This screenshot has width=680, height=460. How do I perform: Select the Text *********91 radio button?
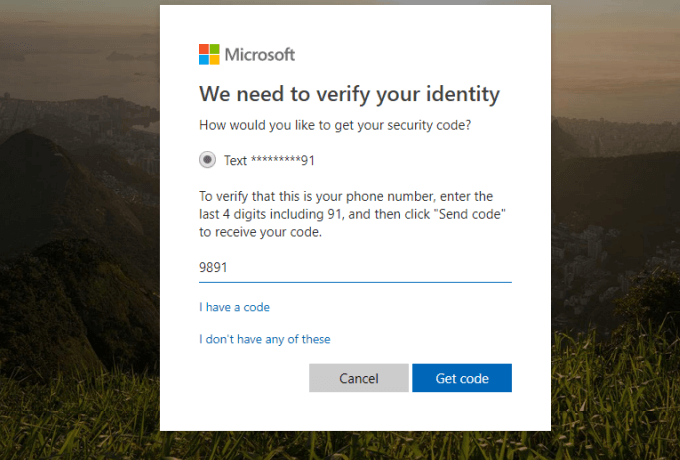tap(207, 160)
